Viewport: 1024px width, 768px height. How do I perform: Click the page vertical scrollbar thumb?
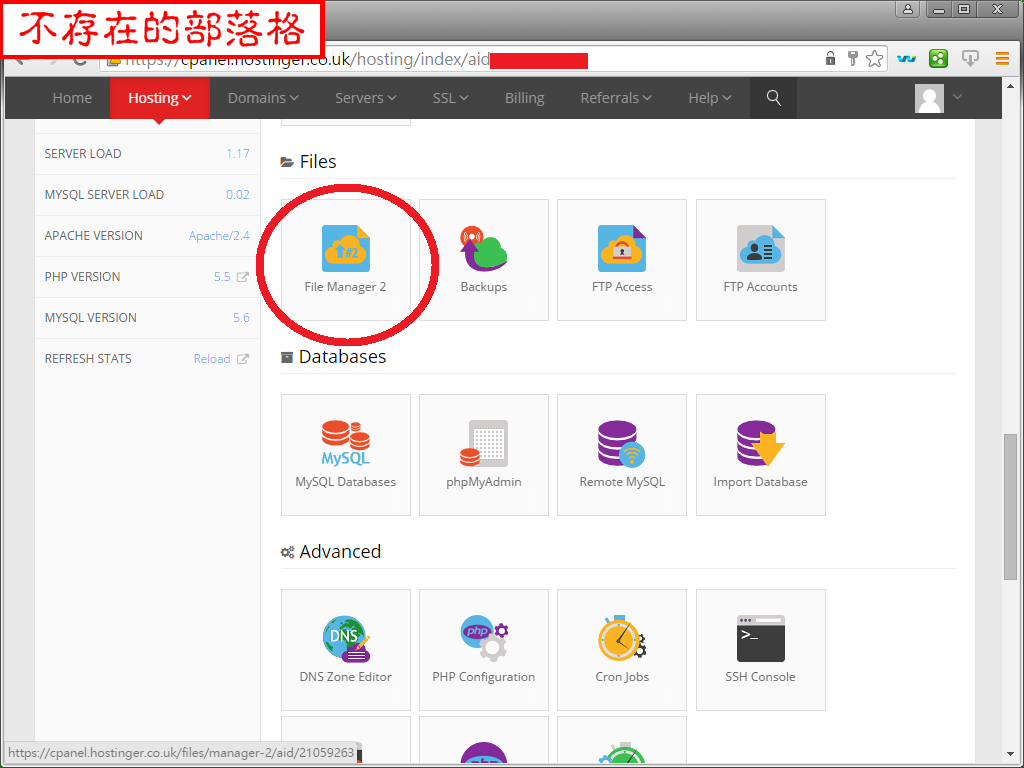point(1010,506)
